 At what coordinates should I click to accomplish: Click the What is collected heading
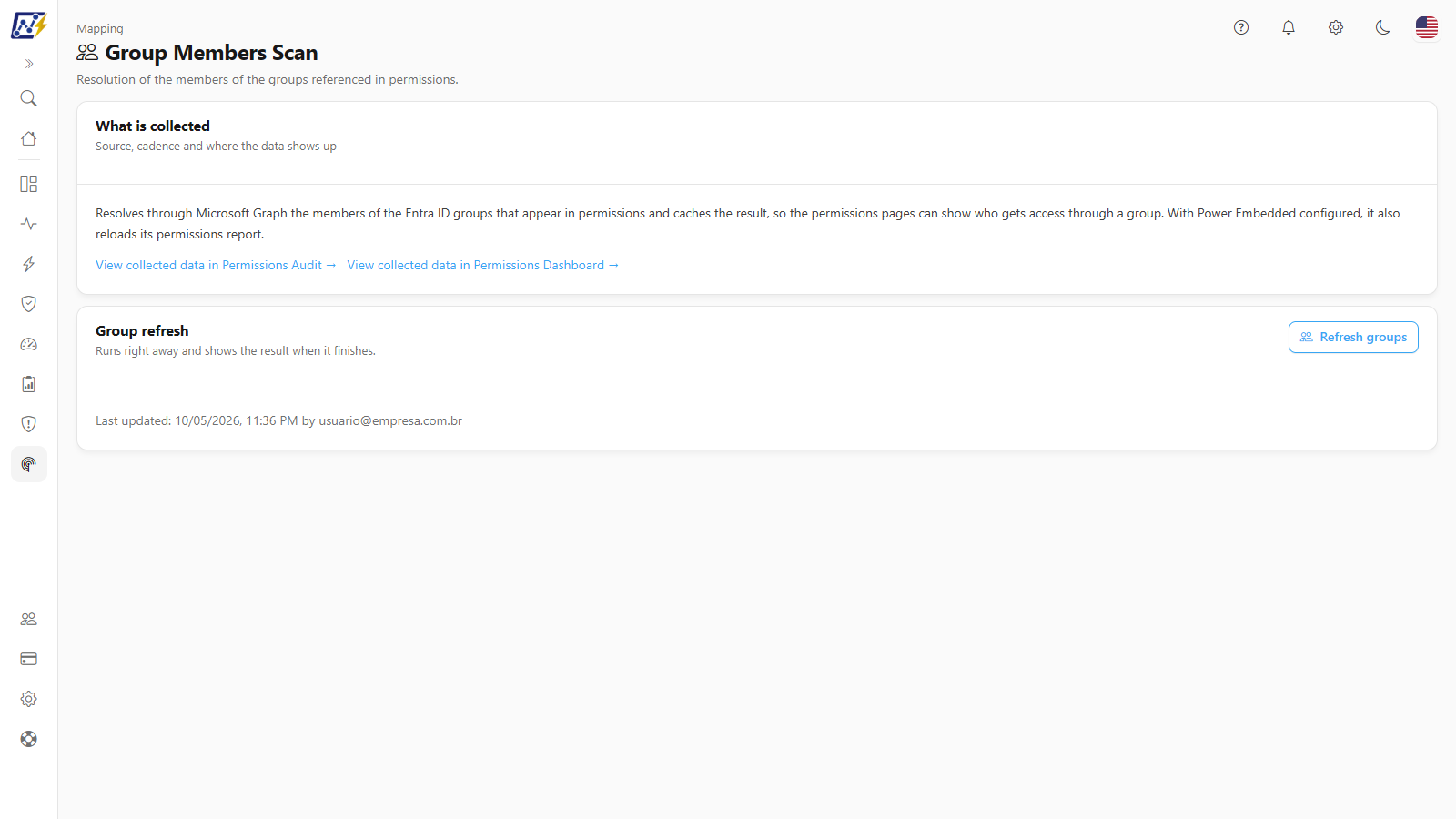(153, 126)
